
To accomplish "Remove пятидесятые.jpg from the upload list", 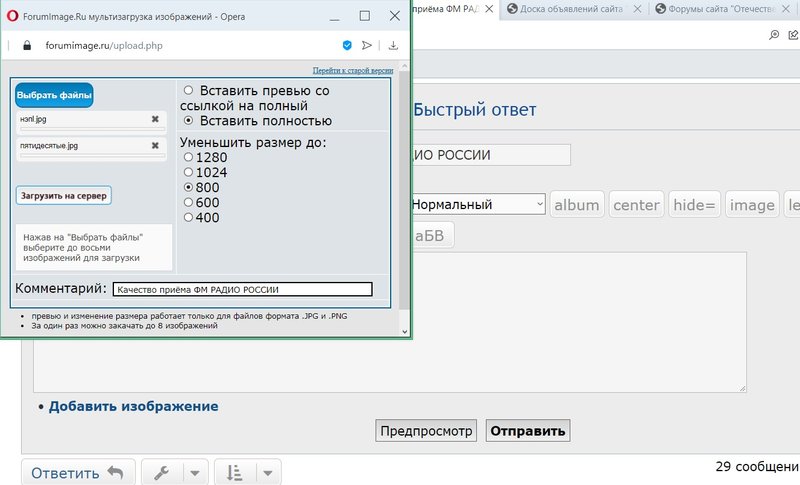I will point(155,146).
